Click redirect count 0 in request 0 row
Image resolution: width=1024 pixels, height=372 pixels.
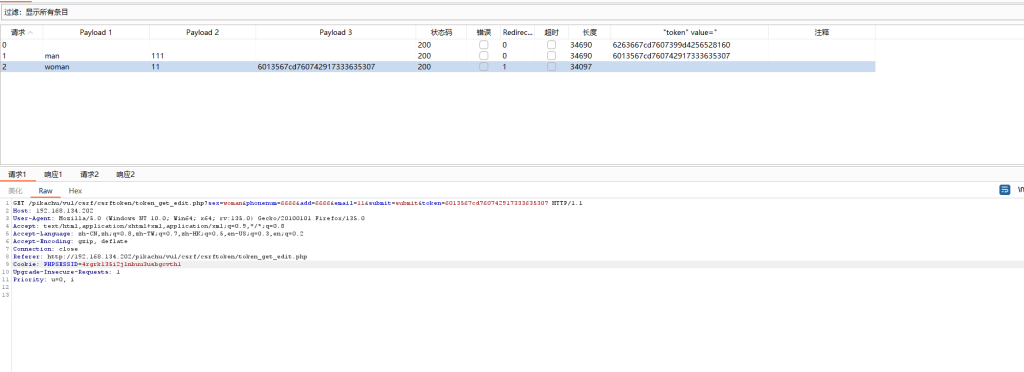click(x=504, y=45)
